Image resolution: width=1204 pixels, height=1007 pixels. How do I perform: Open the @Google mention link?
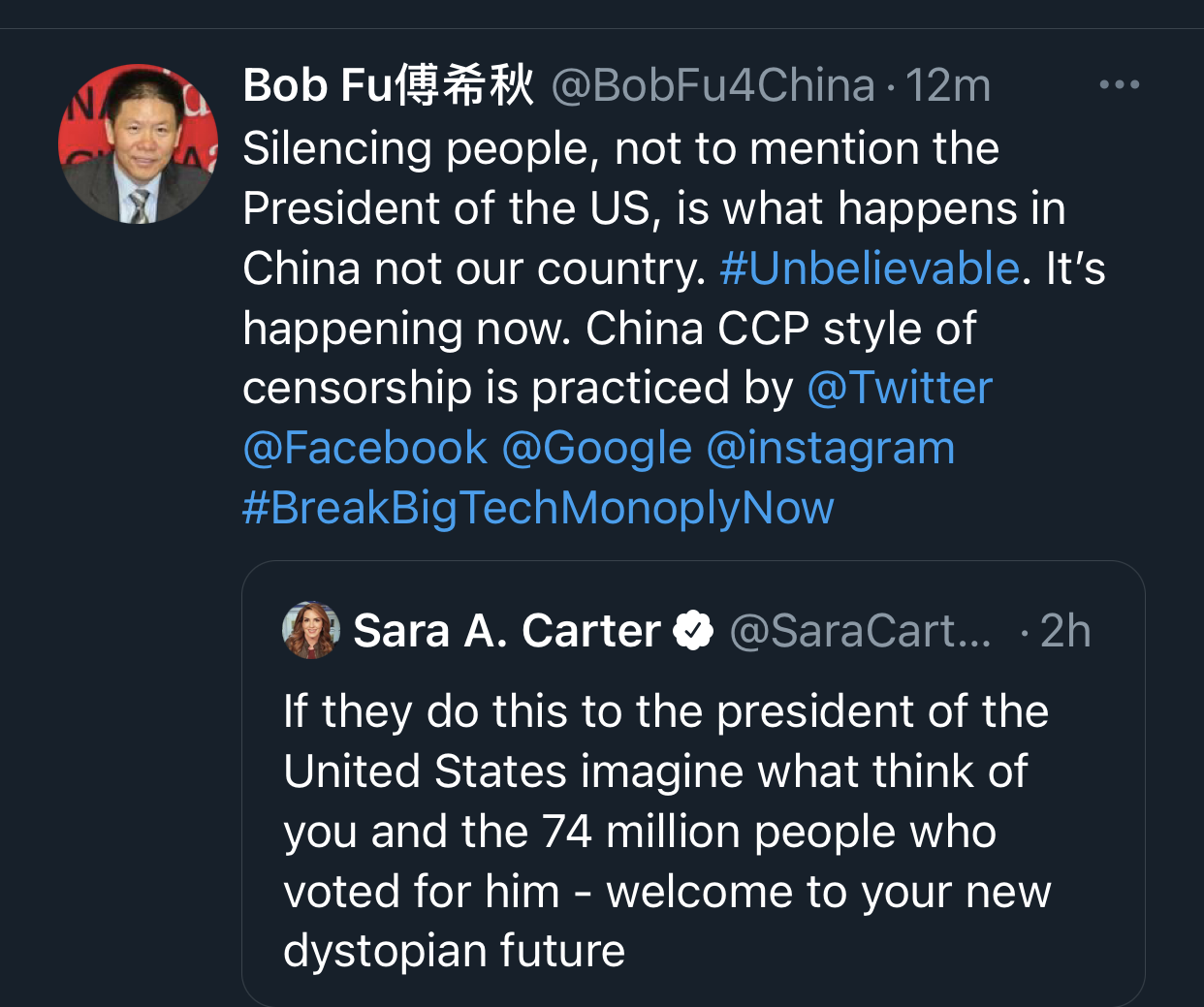point(597,448)
